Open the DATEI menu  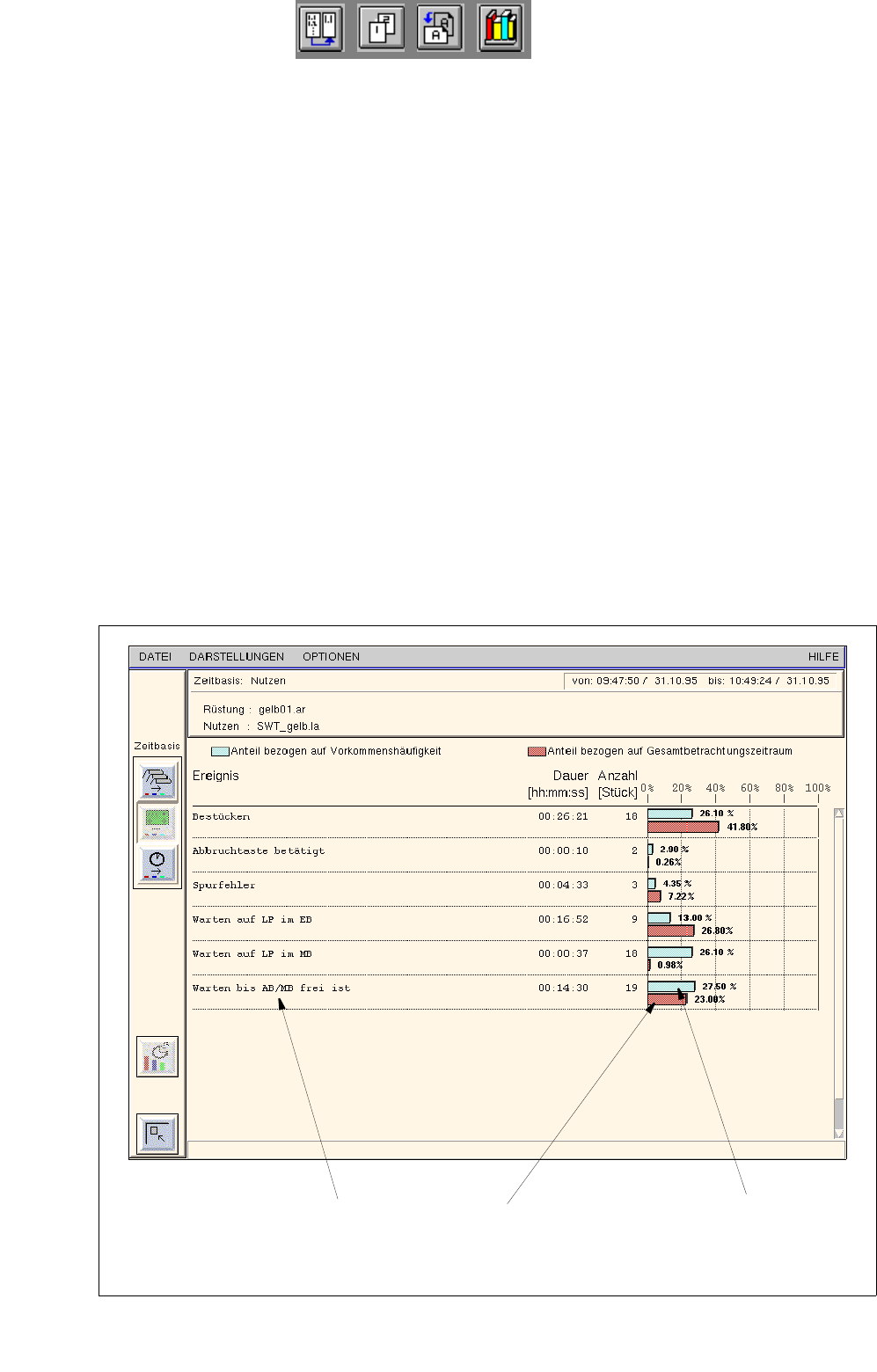(x=155, y=657)
